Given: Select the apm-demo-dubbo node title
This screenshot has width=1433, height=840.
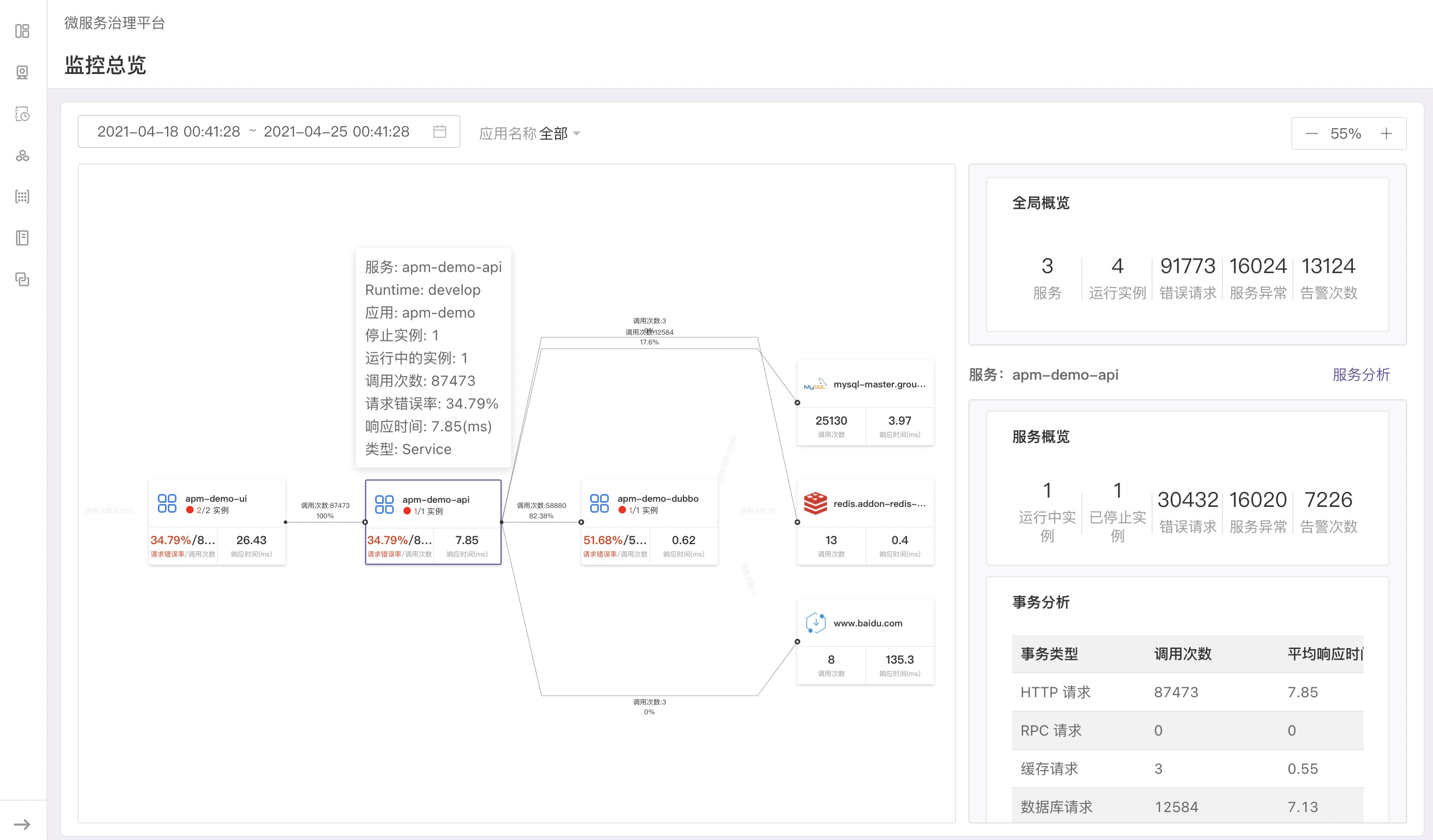Looking at the screenshot, I should [658, 498].
